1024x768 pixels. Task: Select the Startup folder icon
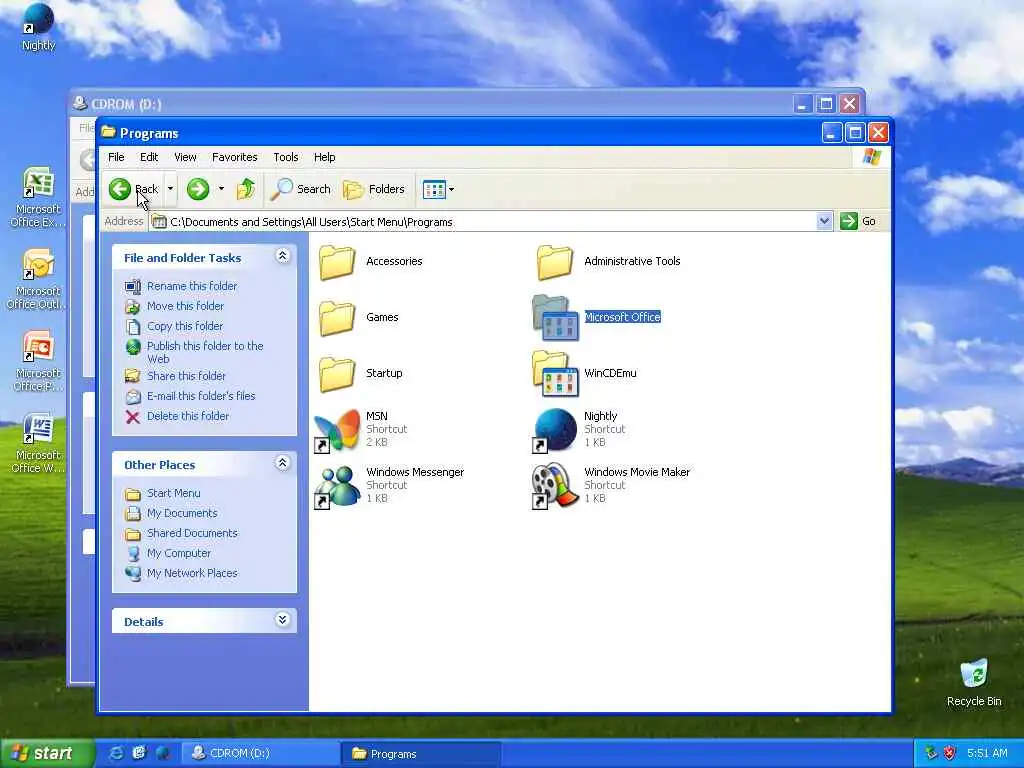pos(337,374)
